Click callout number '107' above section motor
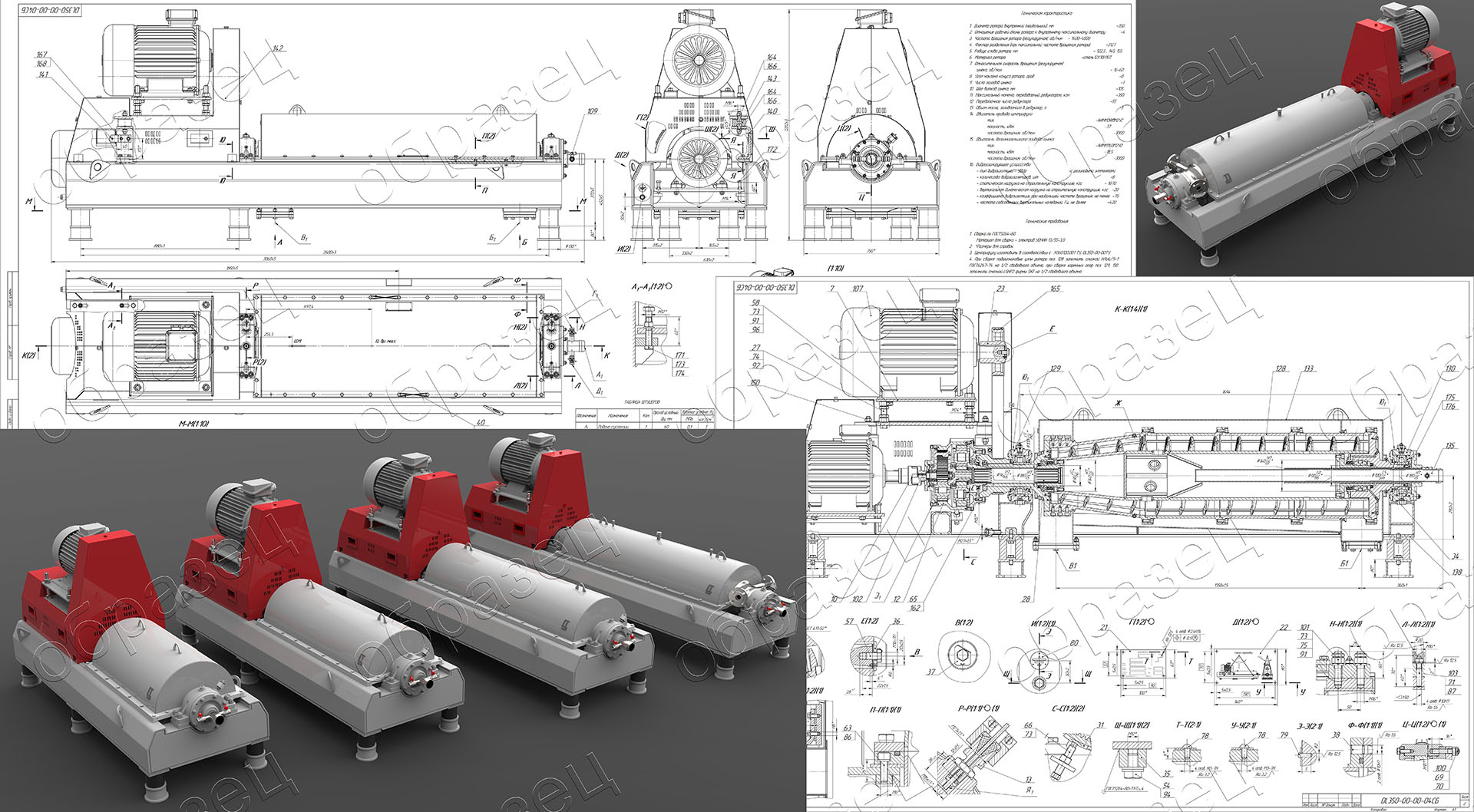The height and width of the screenshot is (812, 1474). (x=858, y=289)
